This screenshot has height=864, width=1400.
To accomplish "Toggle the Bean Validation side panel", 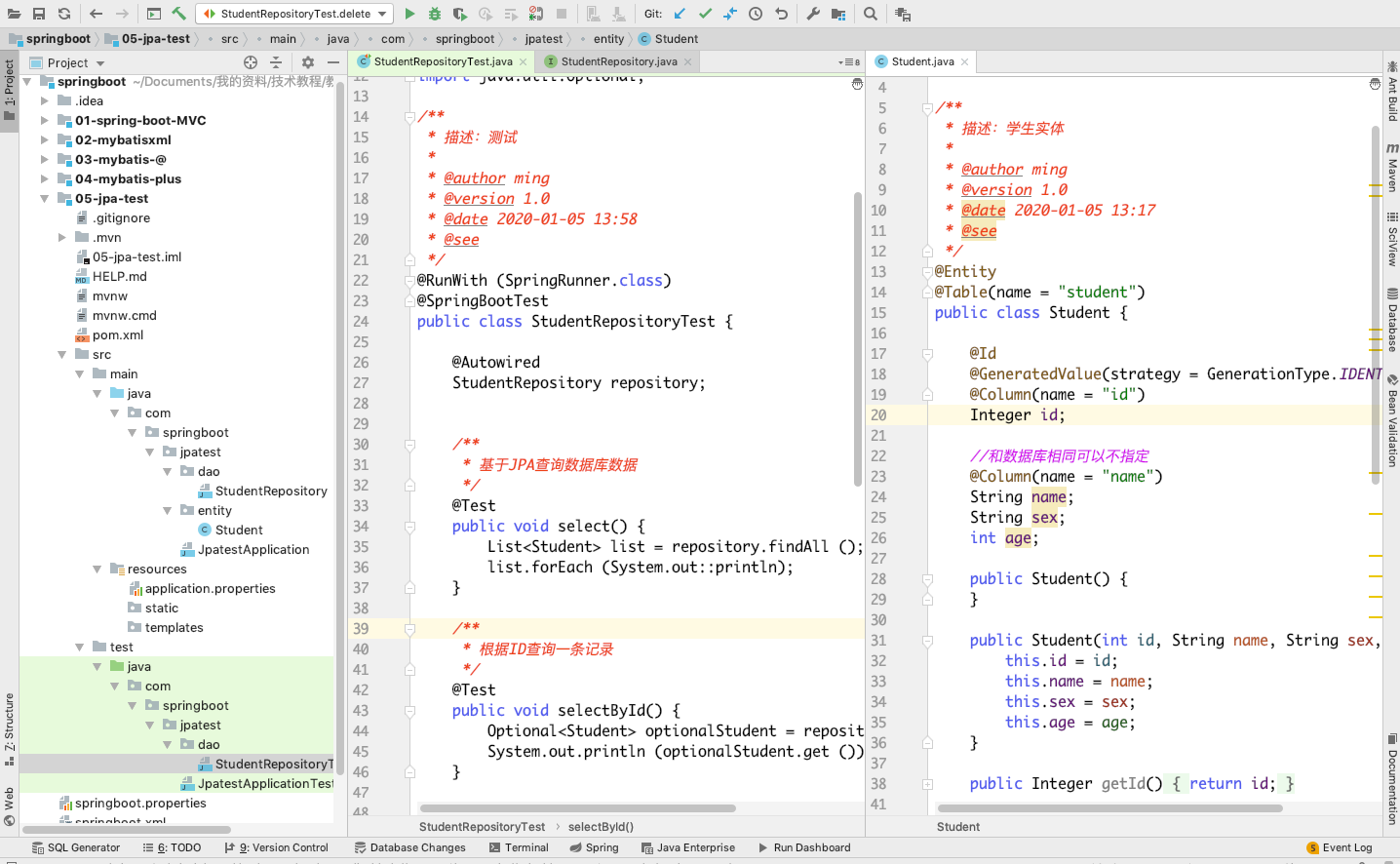I will point(1392,420).
